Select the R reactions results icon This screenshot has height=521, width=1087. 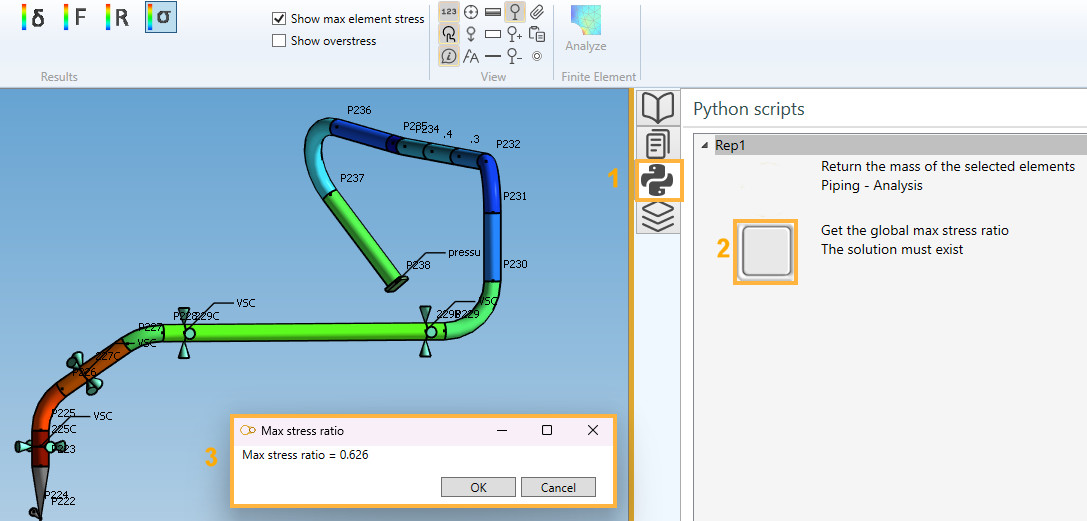pos(117,17)
